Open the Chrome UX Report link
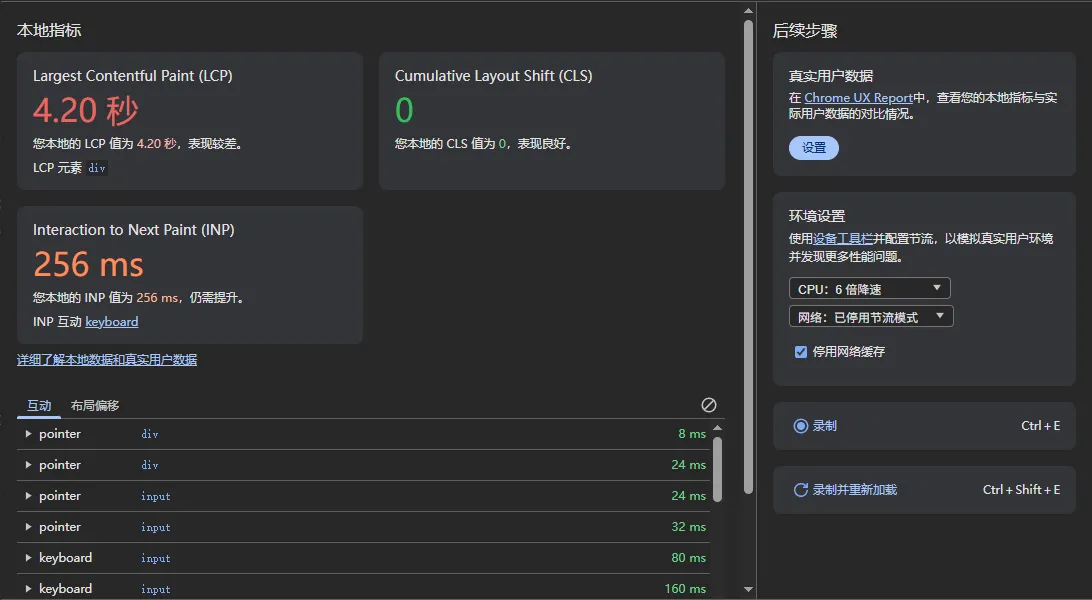The width and height of the screenshot is (1092, 600). point(858,98)
